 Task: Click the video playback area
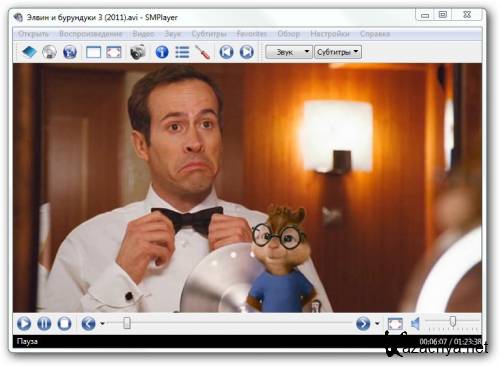pos(247,188)
